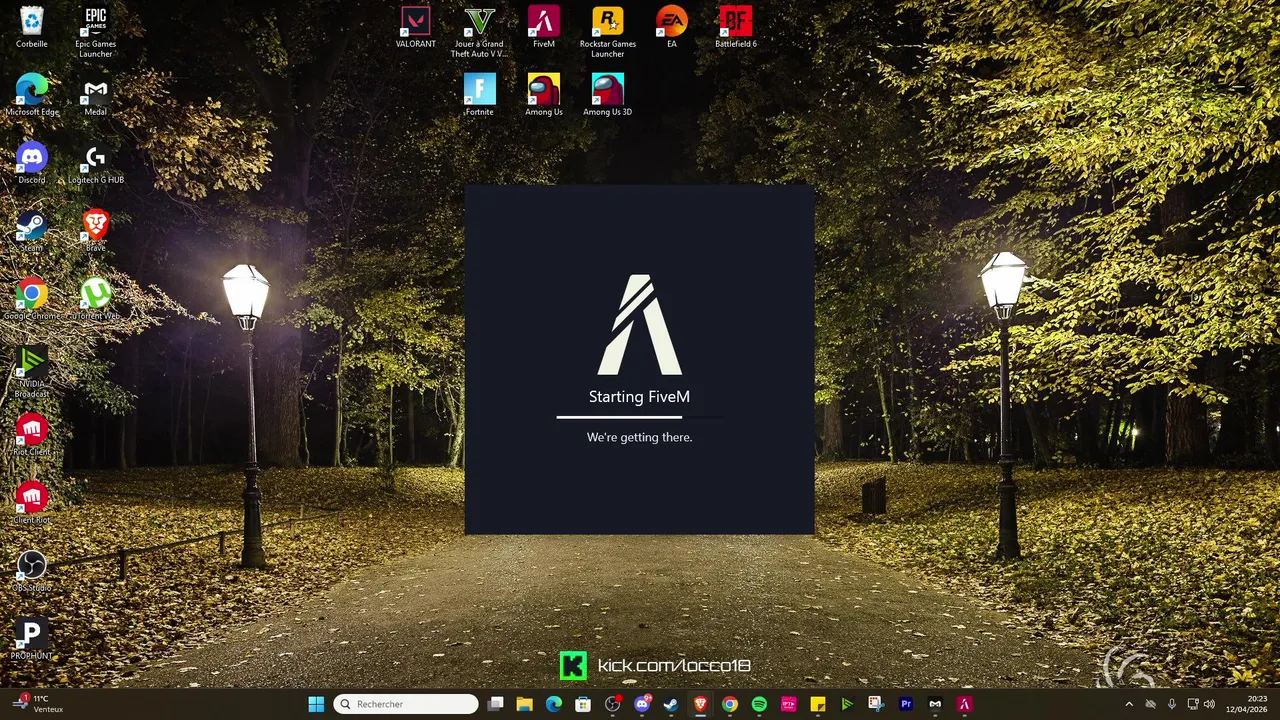Open Sticky Notes from the taskbar
This screenshot has height=720, width=1280.
click(x=818, y=704)
